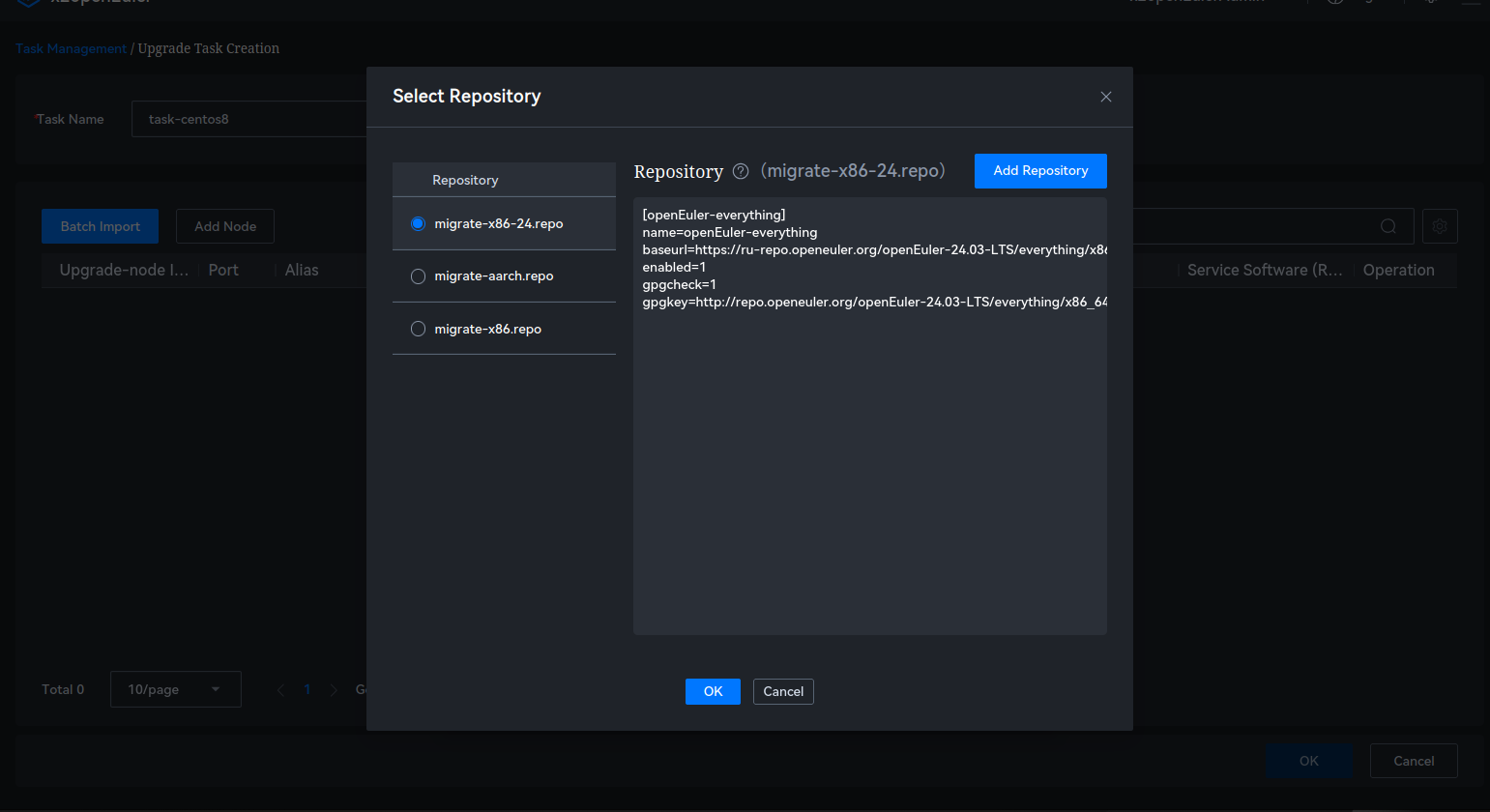
Task: Pick the migrate-x86.repo radio option
Action: (x=418, y=329)
